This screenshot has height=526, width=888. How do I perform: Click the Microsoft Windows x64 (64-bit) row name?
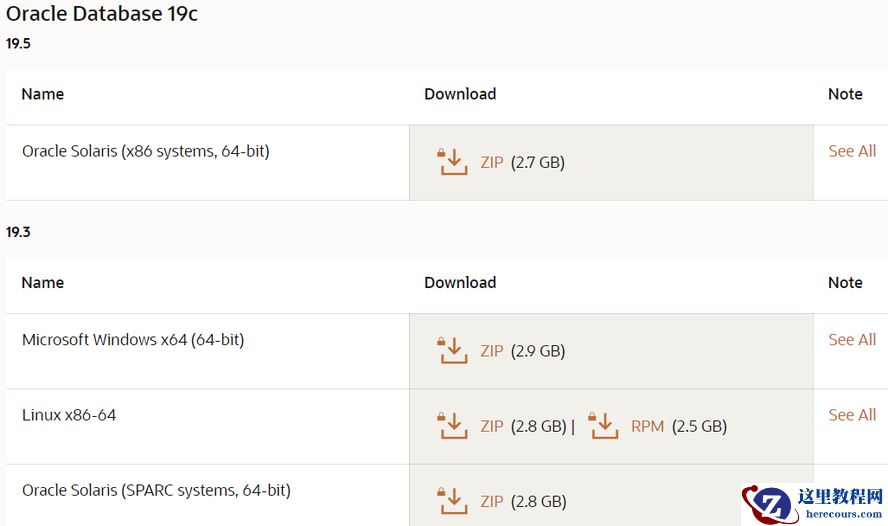coord(133,340)
